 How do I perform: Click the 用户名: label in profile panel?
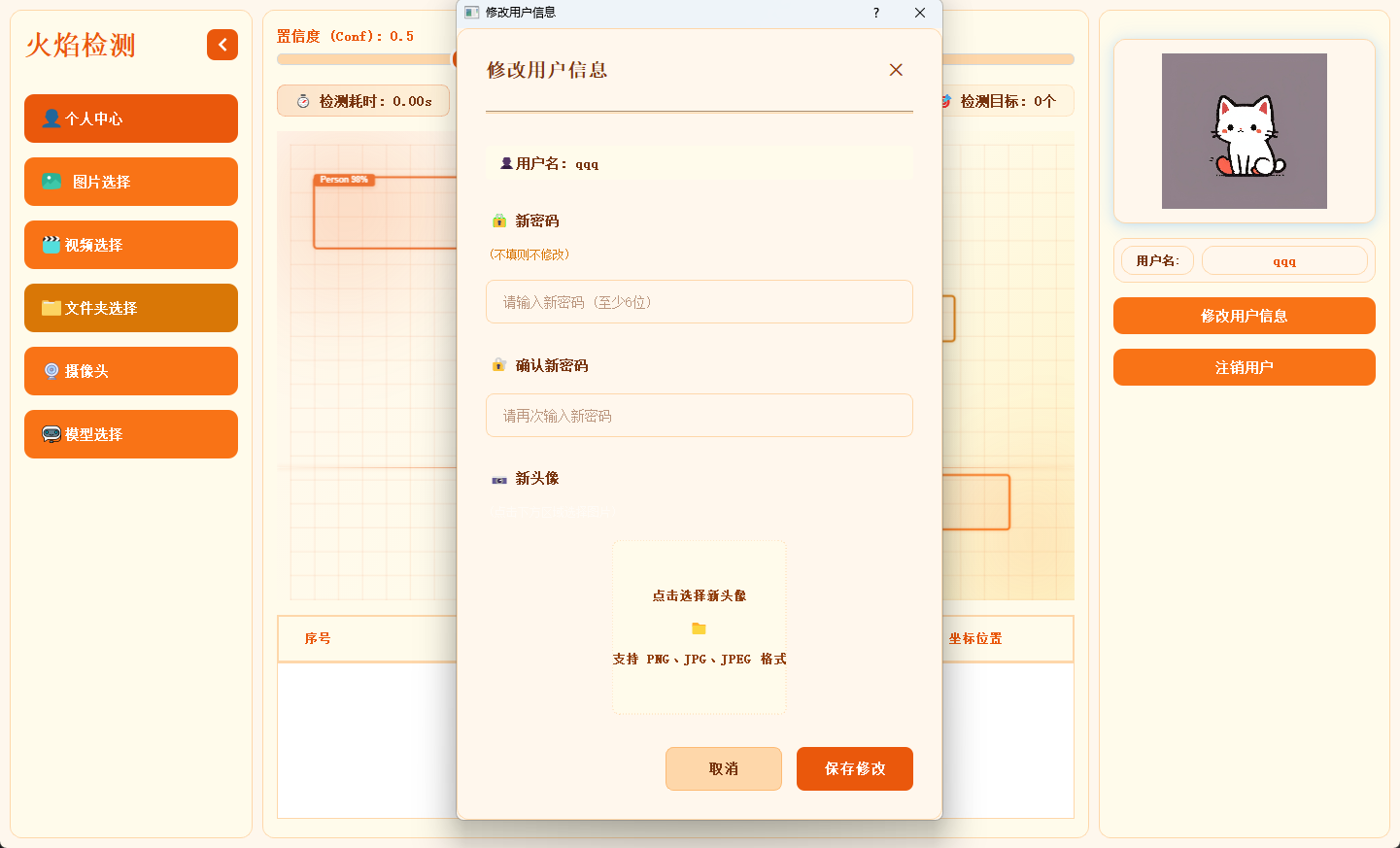pyautogui.click(x=1158, y=260)
